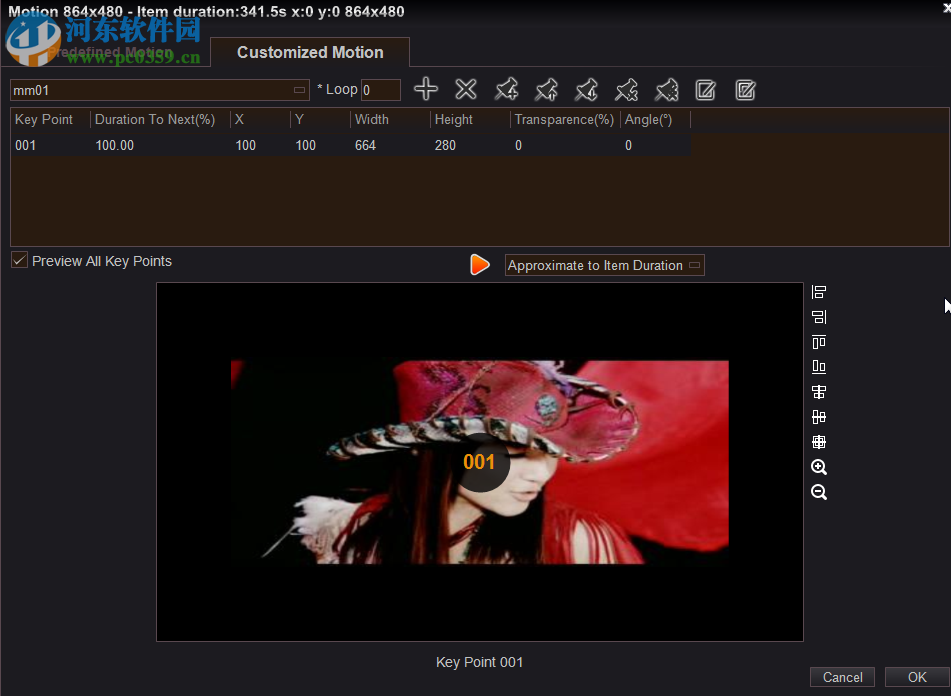
Task: Open the mm01 motion preset dropdown
Action: tap(299, 89)
